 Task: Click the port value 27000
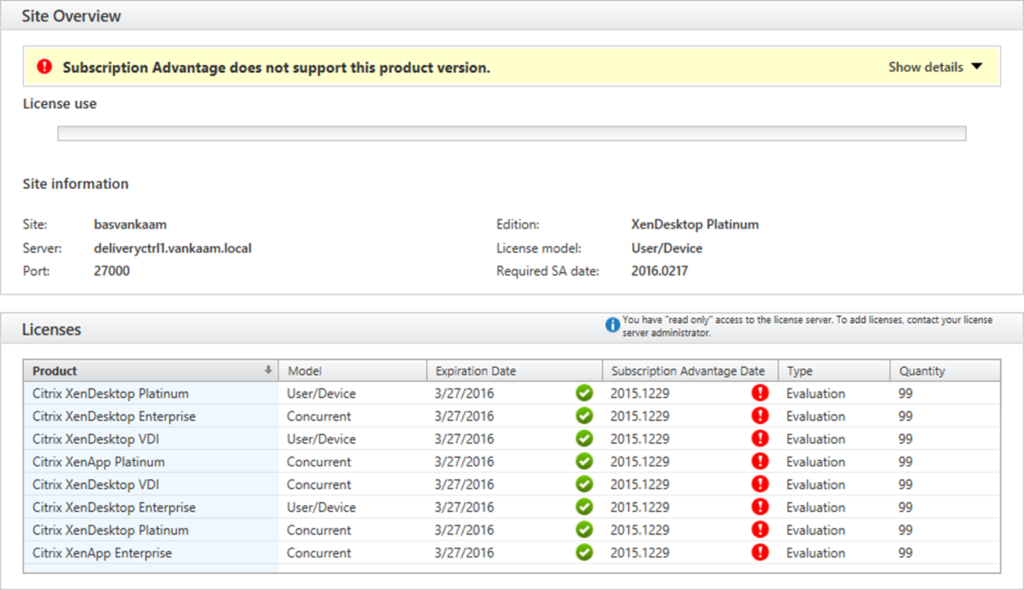112,270
